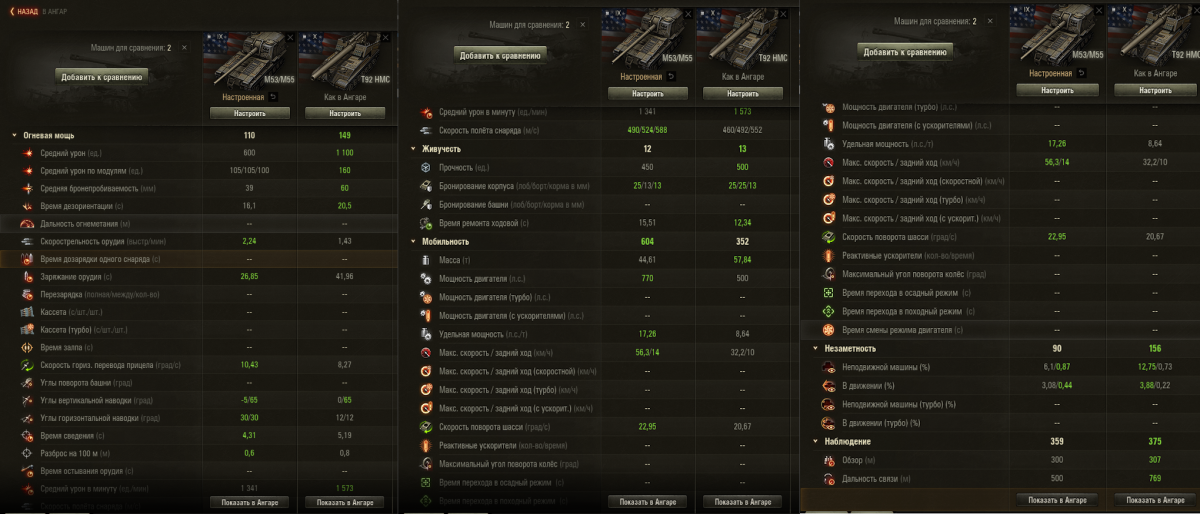
Task: Collapse the Мобильность section header
Action: tap(413, 241)
